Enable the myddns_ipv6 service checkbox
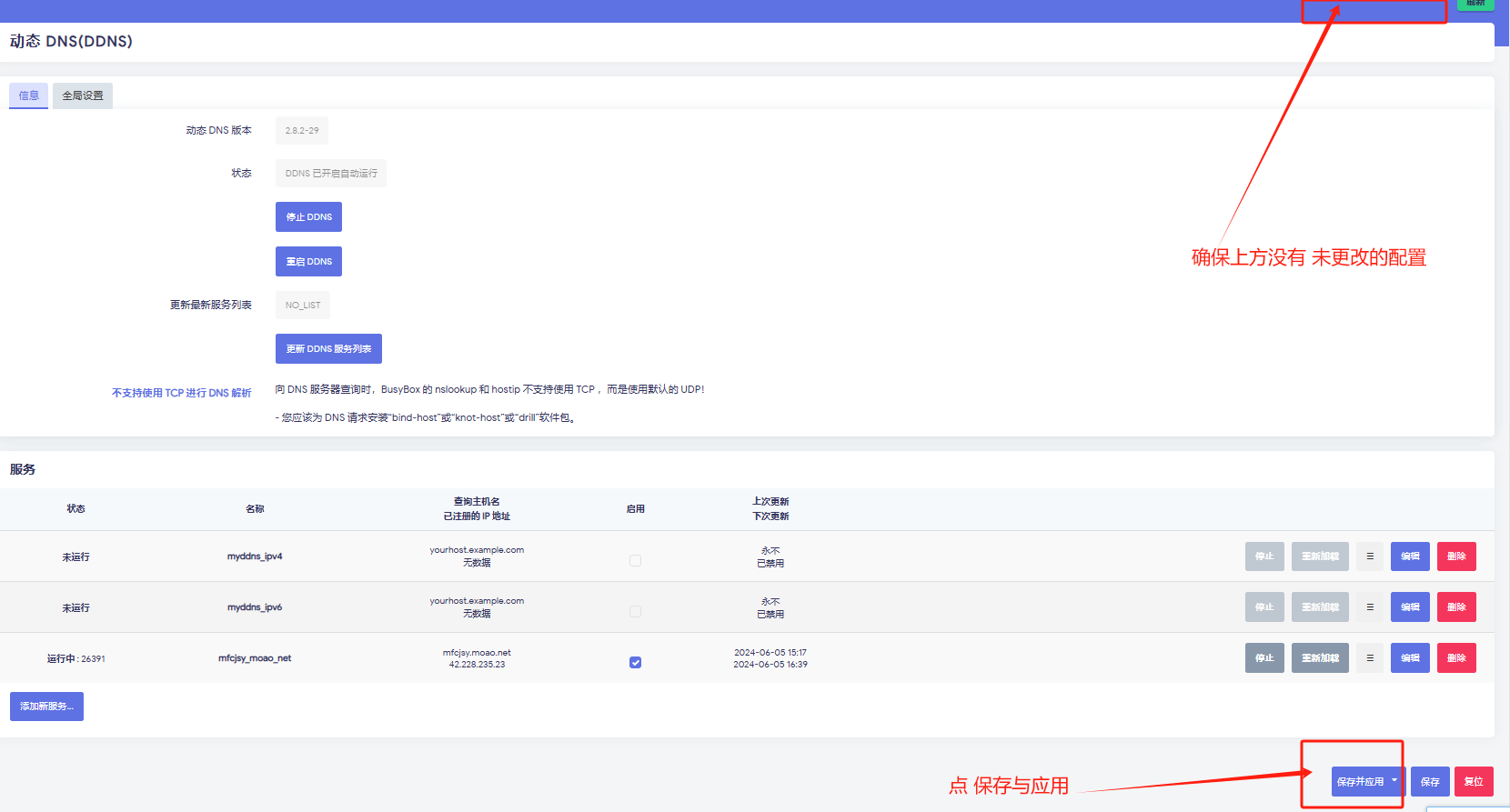Screen dimensions: 1510x812 tap(635, 612)
